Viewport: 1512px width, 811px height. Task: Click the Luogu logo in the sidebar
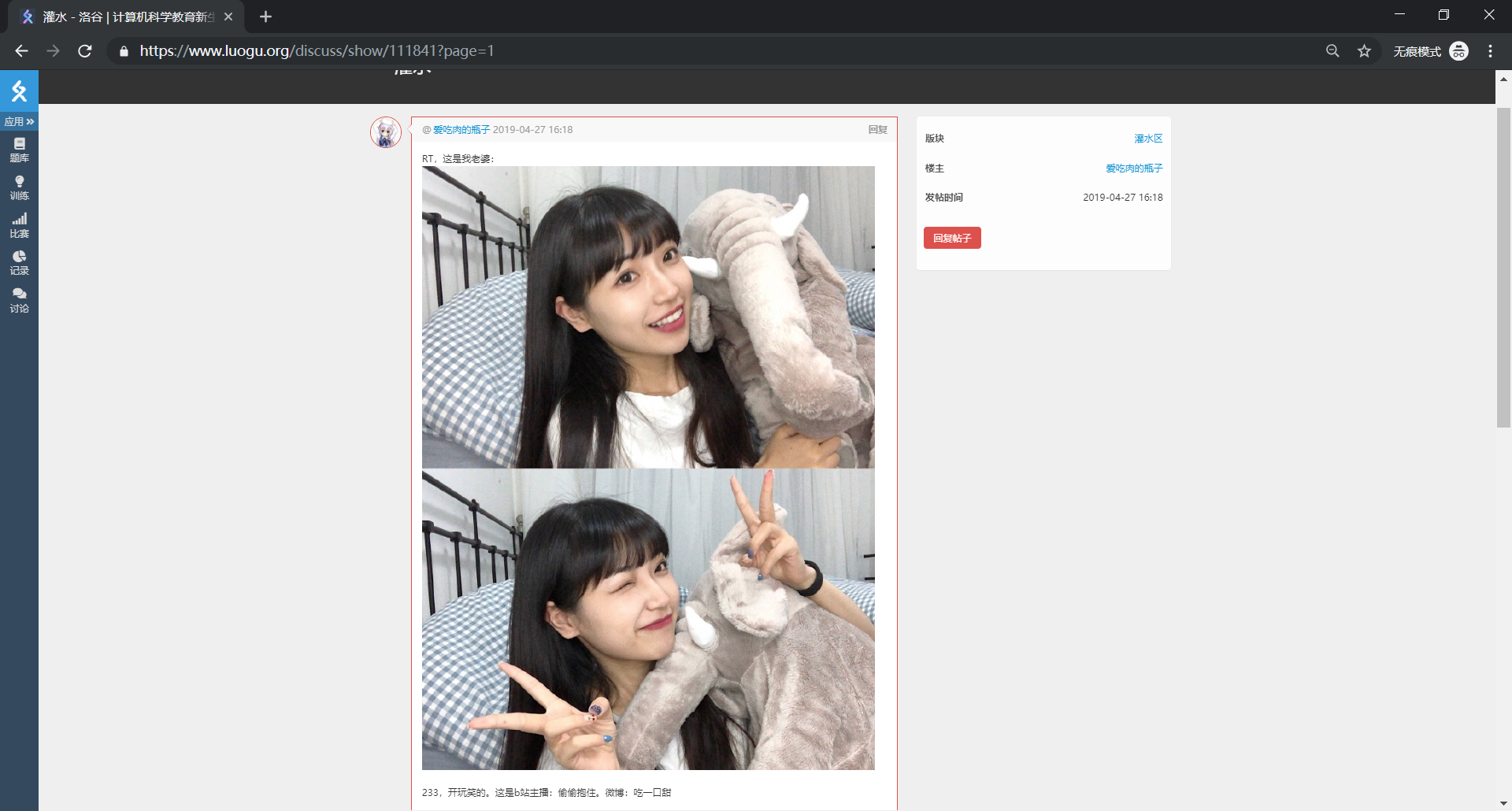point(19,91)
